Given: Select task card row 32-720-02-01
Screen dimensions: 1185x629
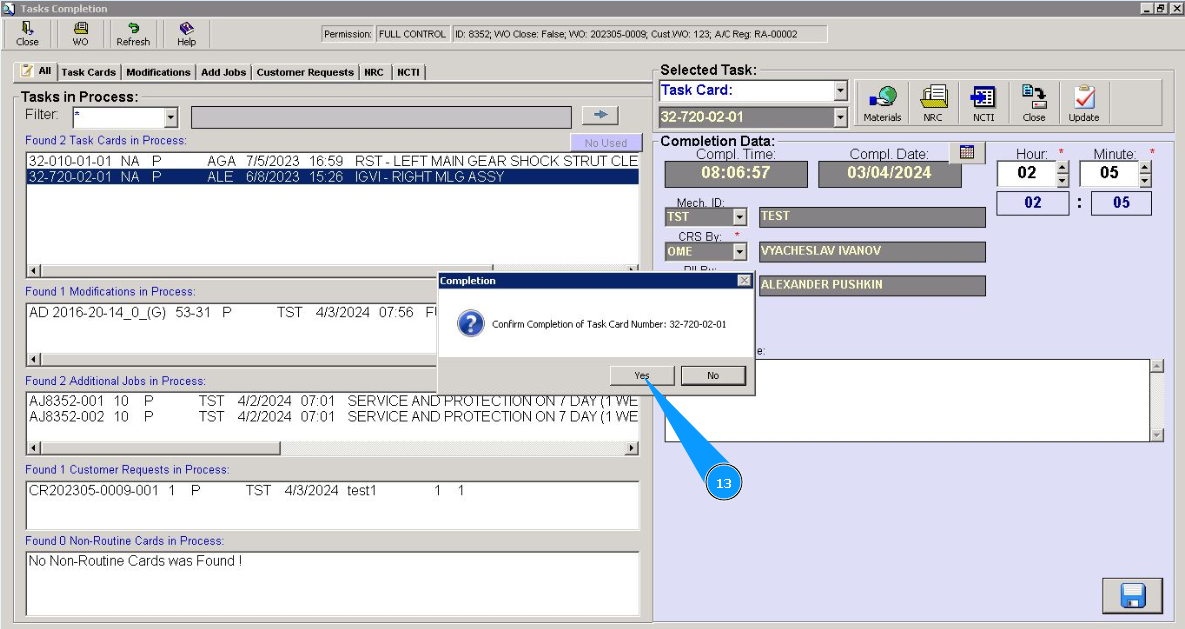Looking at the screenshot, I should 333,177.
